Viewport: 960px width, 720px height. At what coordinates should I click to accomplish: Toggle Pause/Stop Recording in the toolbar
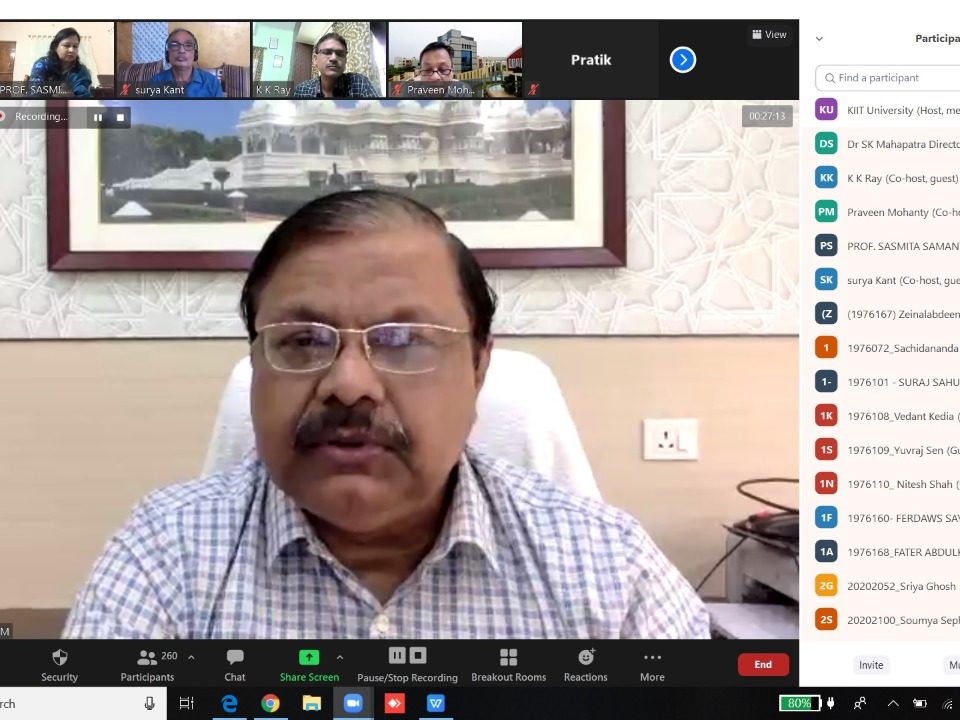[407, 657]
